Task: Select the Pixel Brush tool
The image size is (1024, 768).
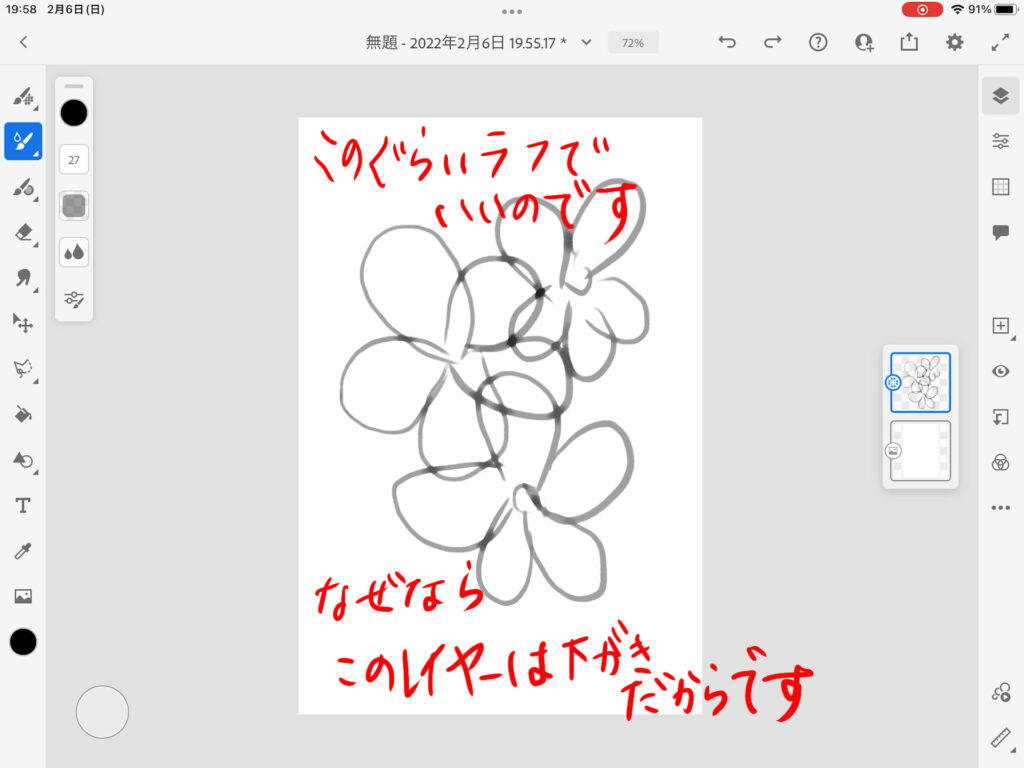Action: pyautogui.click(x=22, y=97)
